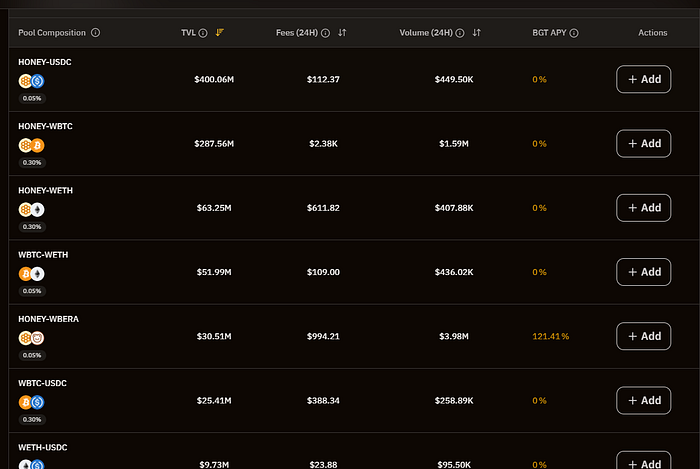Screen dimensions: 700x469
Task: Select the $994.21 fees value
Action: point(323,336)
